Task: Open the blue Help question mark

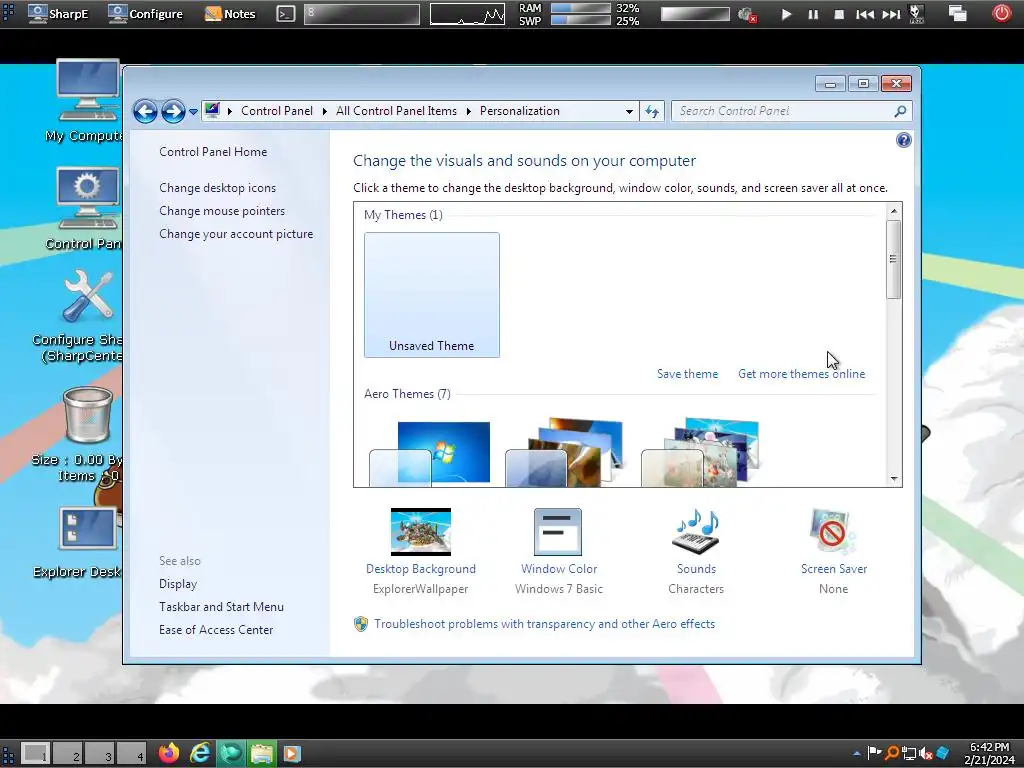Action: coord(904,140)
